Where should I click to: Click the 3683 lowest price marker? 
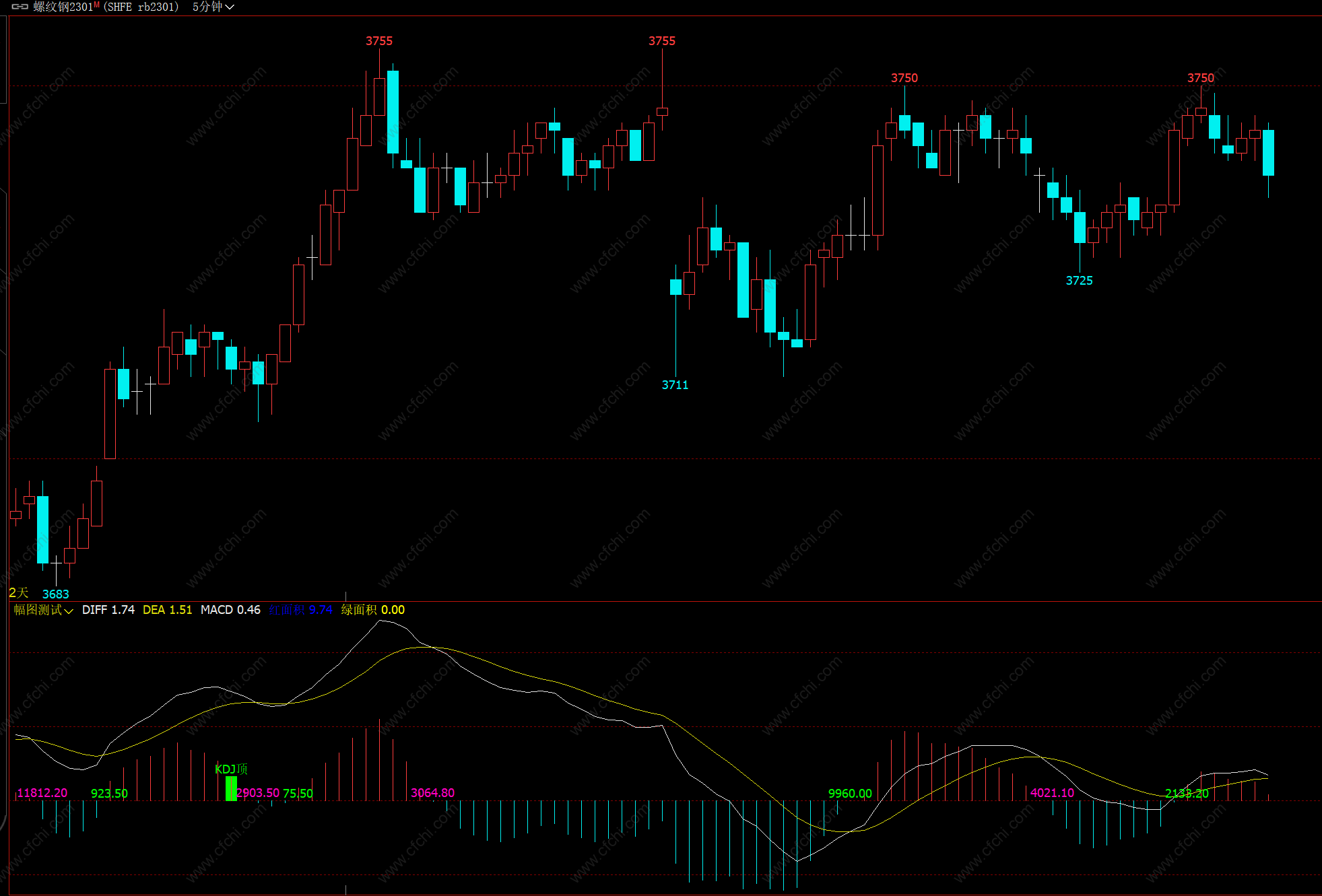point(55,594)
